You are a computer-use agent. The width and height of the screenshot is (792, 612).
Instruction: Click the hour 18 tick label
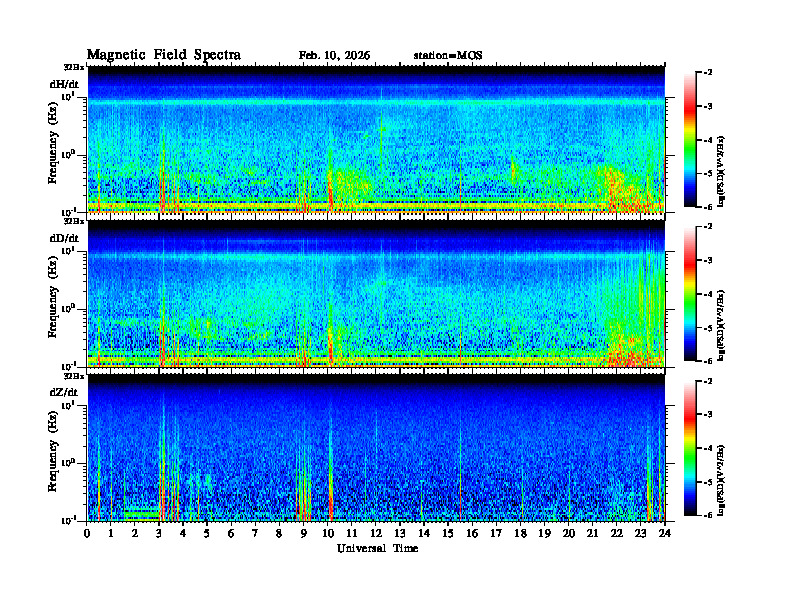520,534
